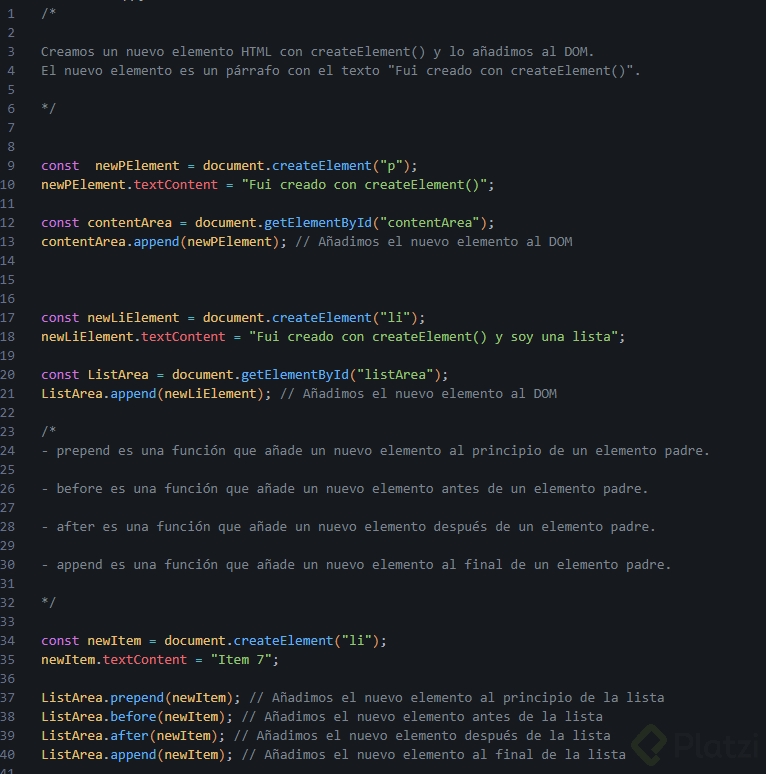
Task: Click the append call with newItem, line 40
Action: pos(133,755)
